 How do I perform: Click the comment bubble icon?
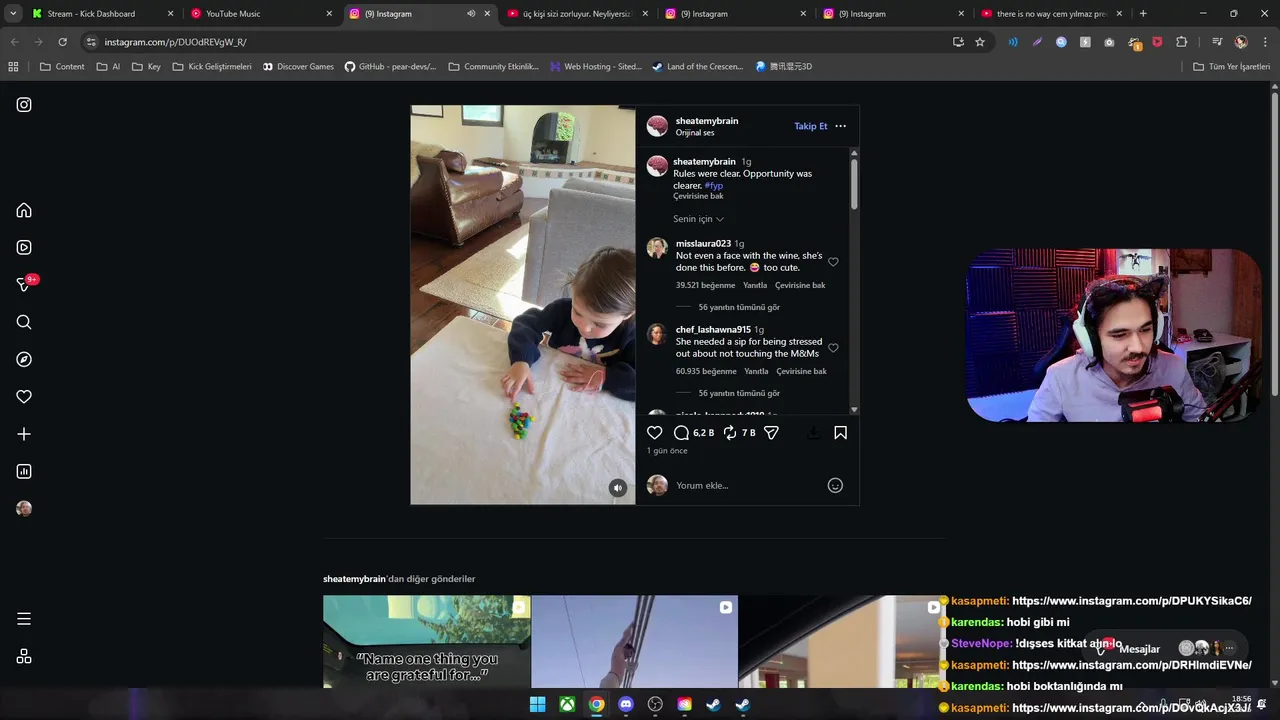click(x=681, y=433)
